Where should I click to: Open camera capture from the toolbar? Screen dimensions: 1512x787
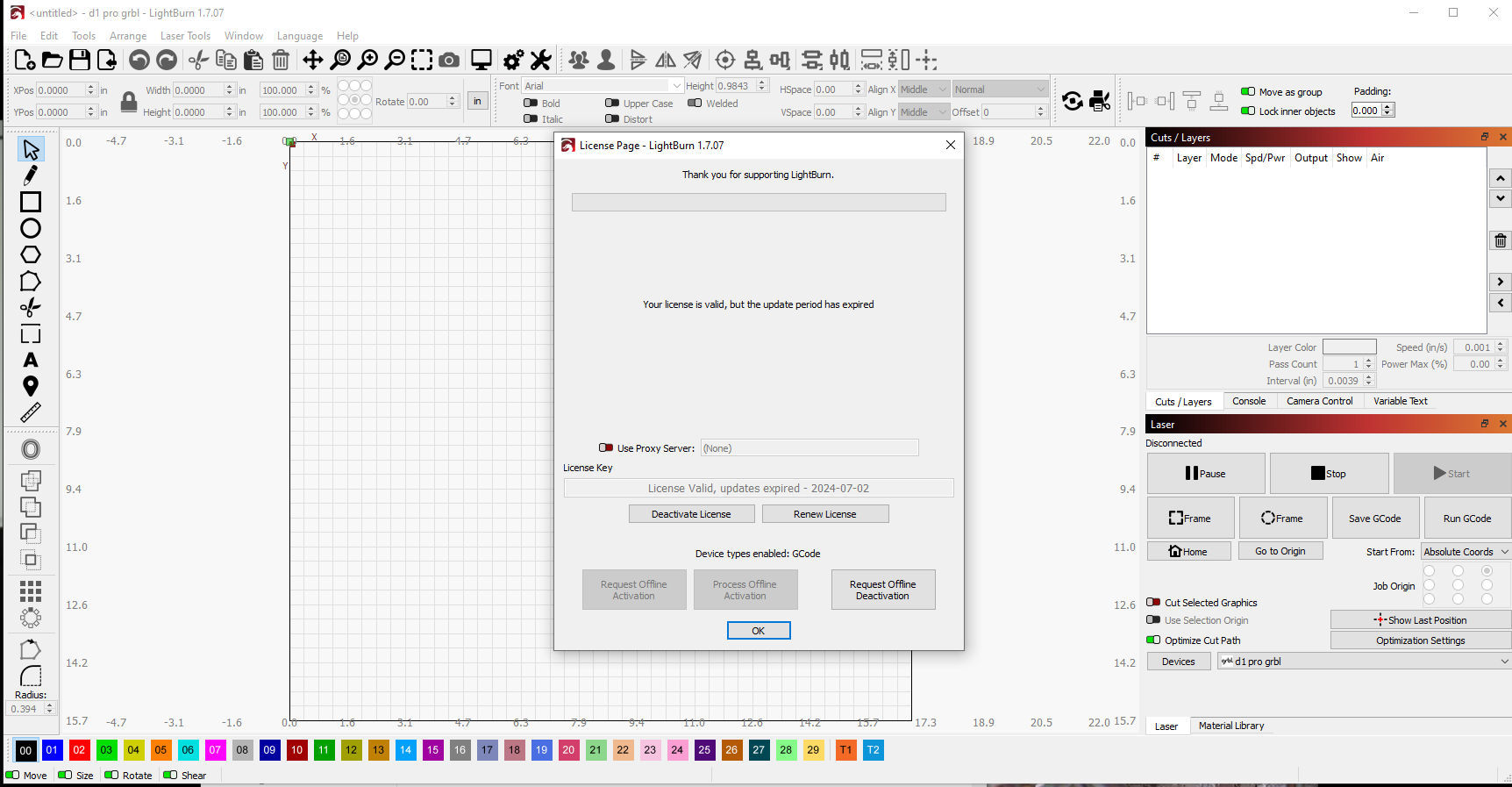click(x=449, y=60)
